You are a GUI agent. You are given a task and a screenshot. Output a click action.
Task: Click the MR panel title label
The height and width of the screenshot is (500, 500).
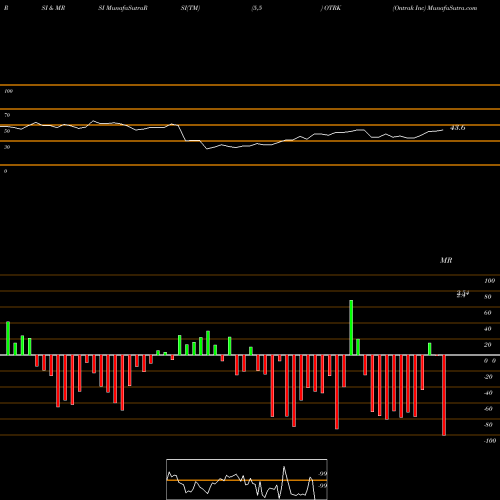[446, 260]
